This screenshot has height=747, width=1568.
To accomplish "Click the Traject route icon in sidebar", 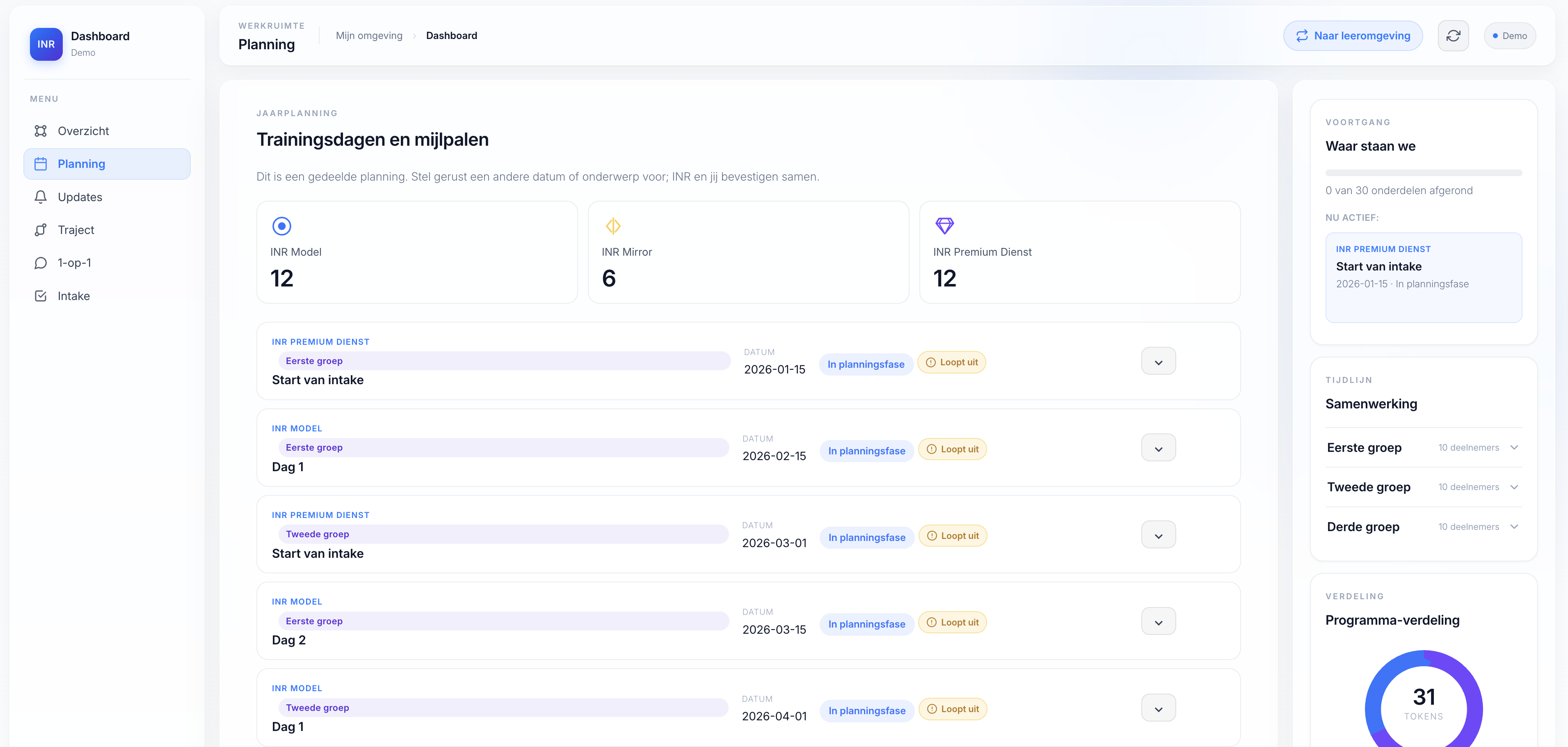I will coord(41,229).
